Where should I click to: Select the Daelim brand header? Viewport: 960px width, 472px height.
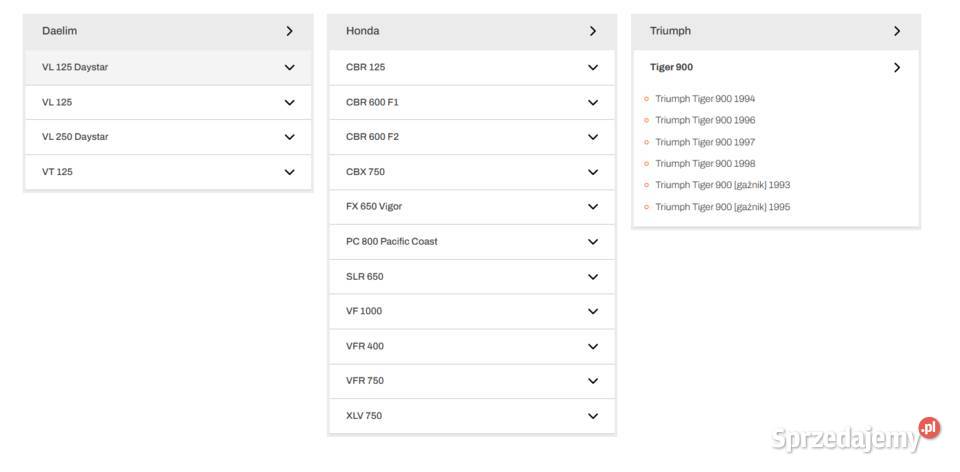[168, 31]
